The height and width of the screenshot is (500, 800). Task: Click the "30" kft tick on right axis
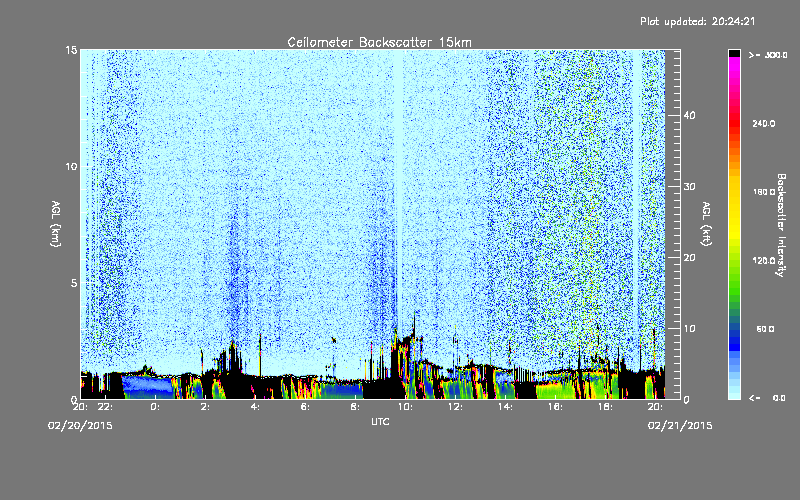pyautogui.click(x=689, y=186)
